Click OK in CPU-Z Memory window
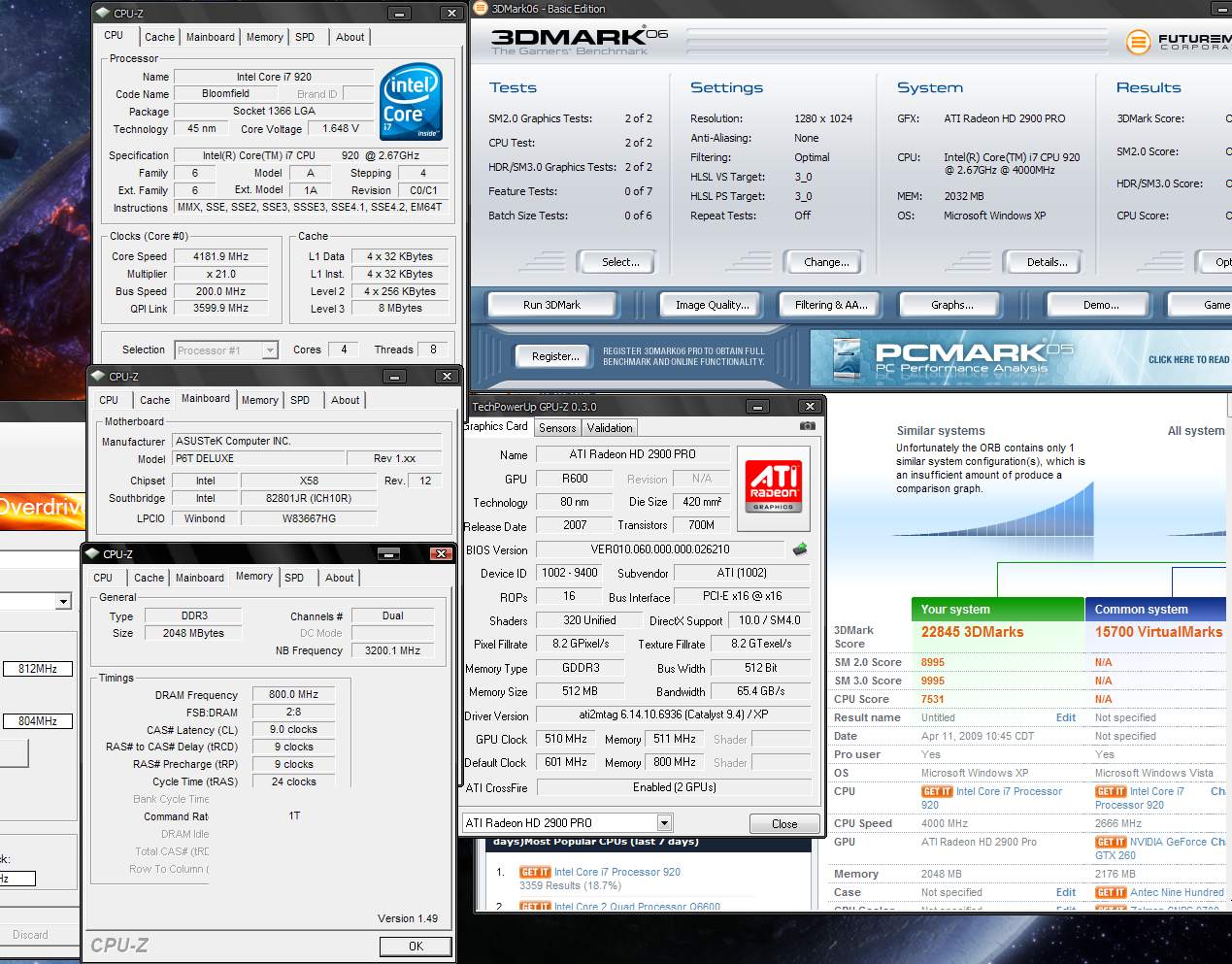Viewport: 1232px width, 964px height. point(416,946)
